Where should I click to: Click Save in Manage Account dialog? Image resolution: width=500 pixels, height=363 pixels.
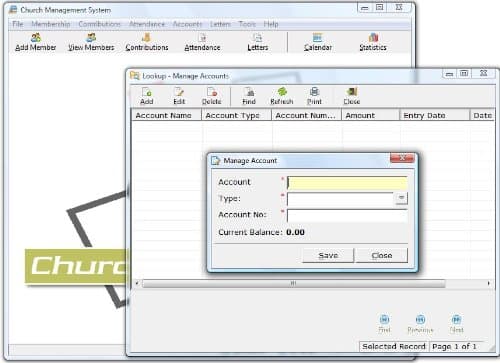point(328,255)
